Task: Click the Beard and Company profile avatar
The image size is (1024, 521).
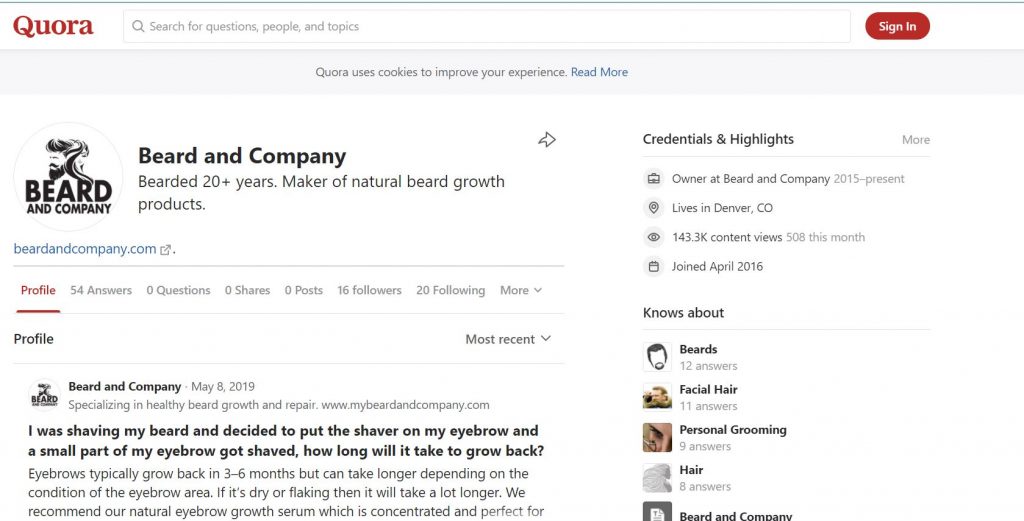Action: click(68, 177)
